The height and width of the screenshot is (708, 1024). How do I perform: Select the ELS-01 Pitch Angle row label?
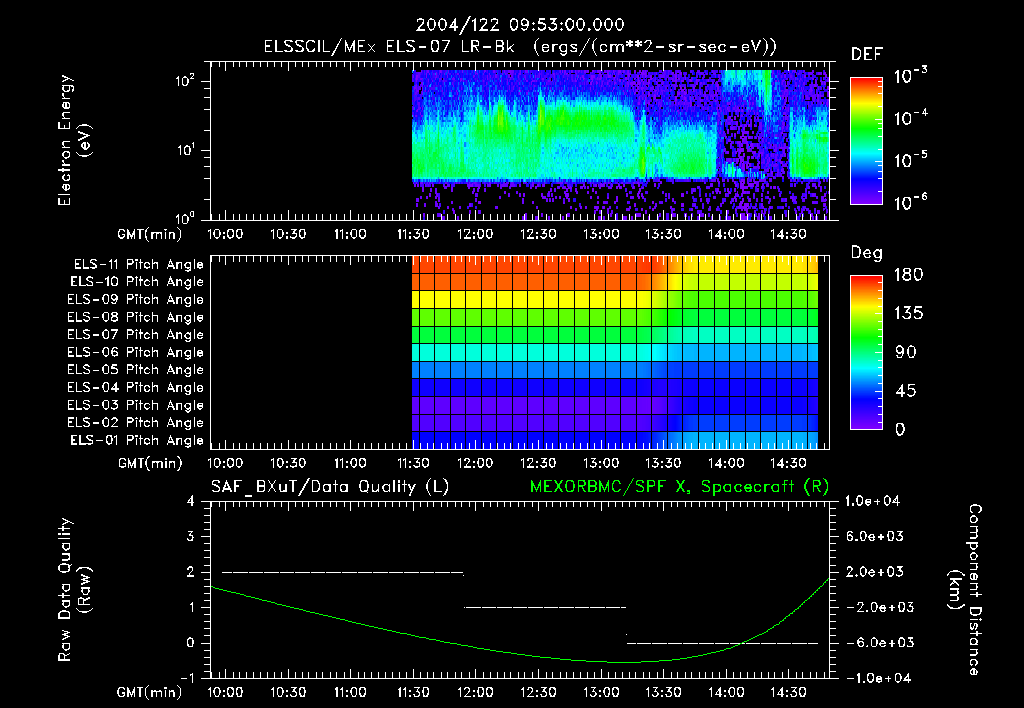pyautogui.click(x=137, y=440)
